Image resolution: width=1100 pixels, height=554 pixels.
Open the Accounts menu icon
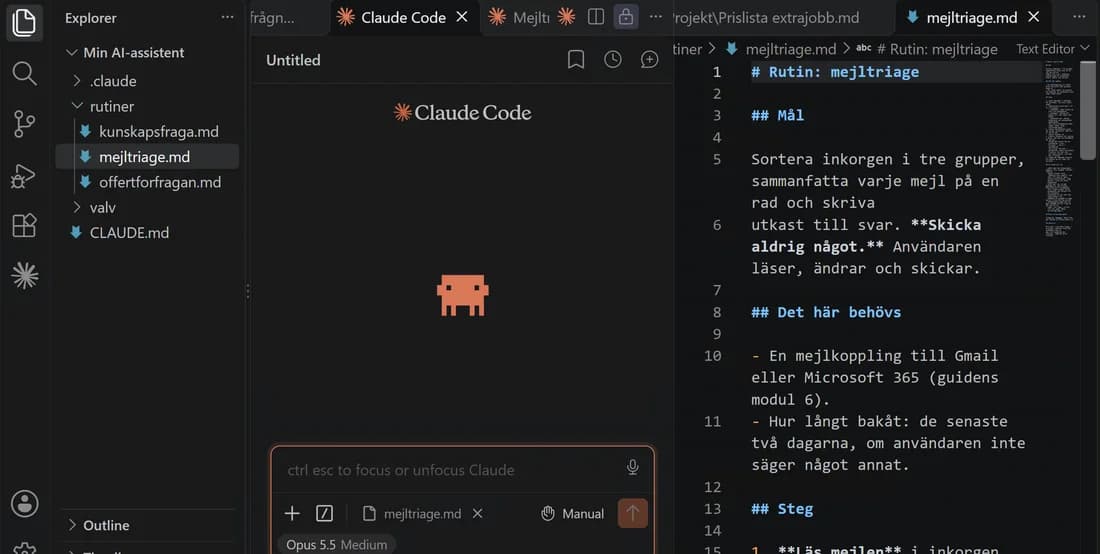pos(25,504)
